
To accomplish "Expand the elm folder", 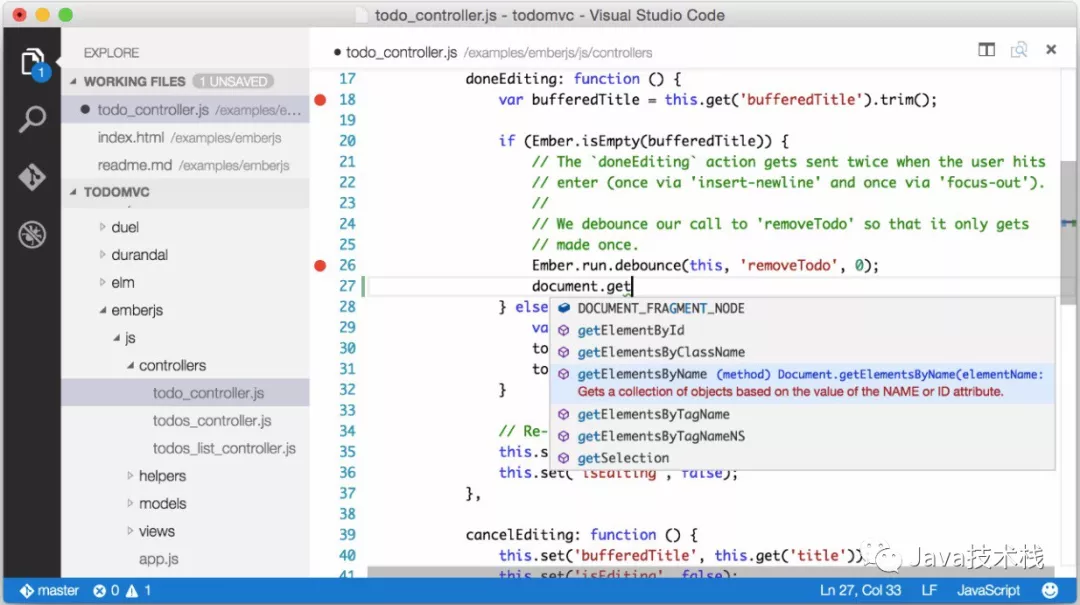I will (x=102, y=282).
